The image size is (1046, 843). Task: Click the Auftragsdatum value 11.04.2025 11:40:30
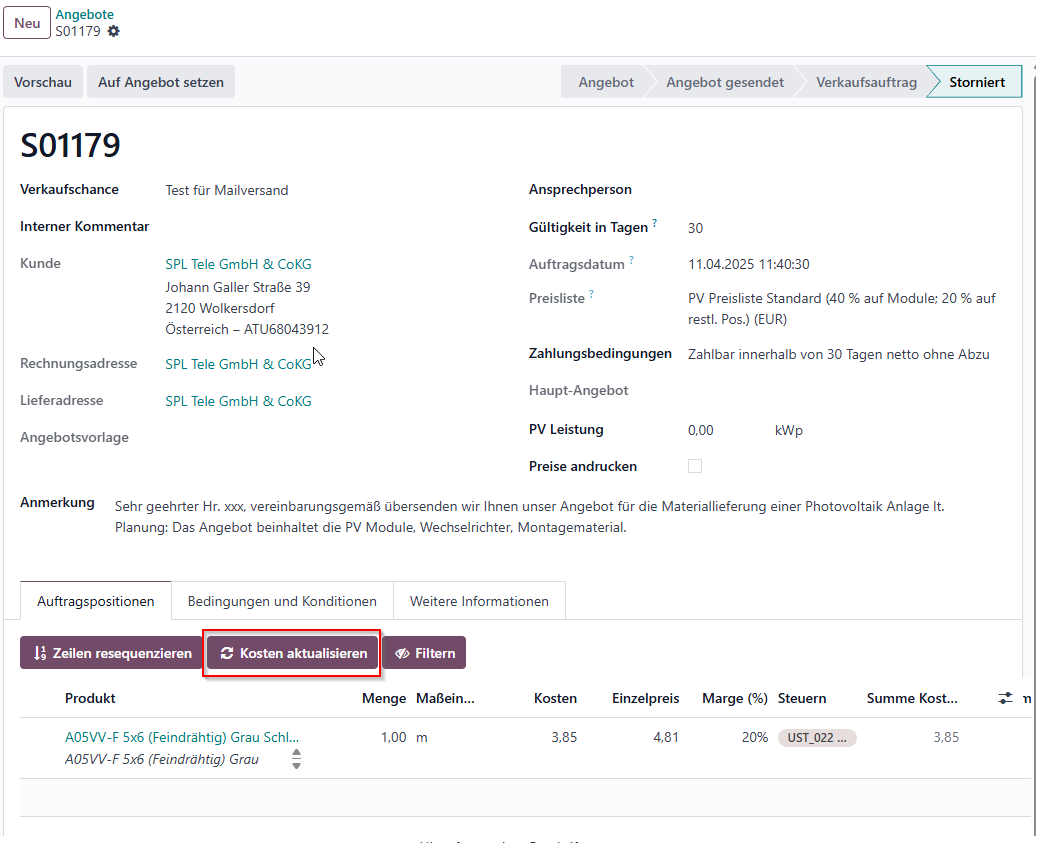click(748, 264)
